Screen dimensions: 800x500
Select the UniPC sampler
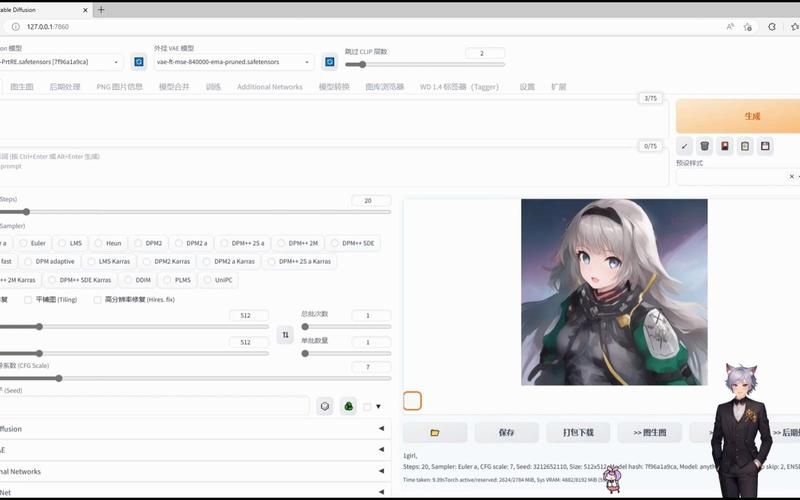[218, 280]
